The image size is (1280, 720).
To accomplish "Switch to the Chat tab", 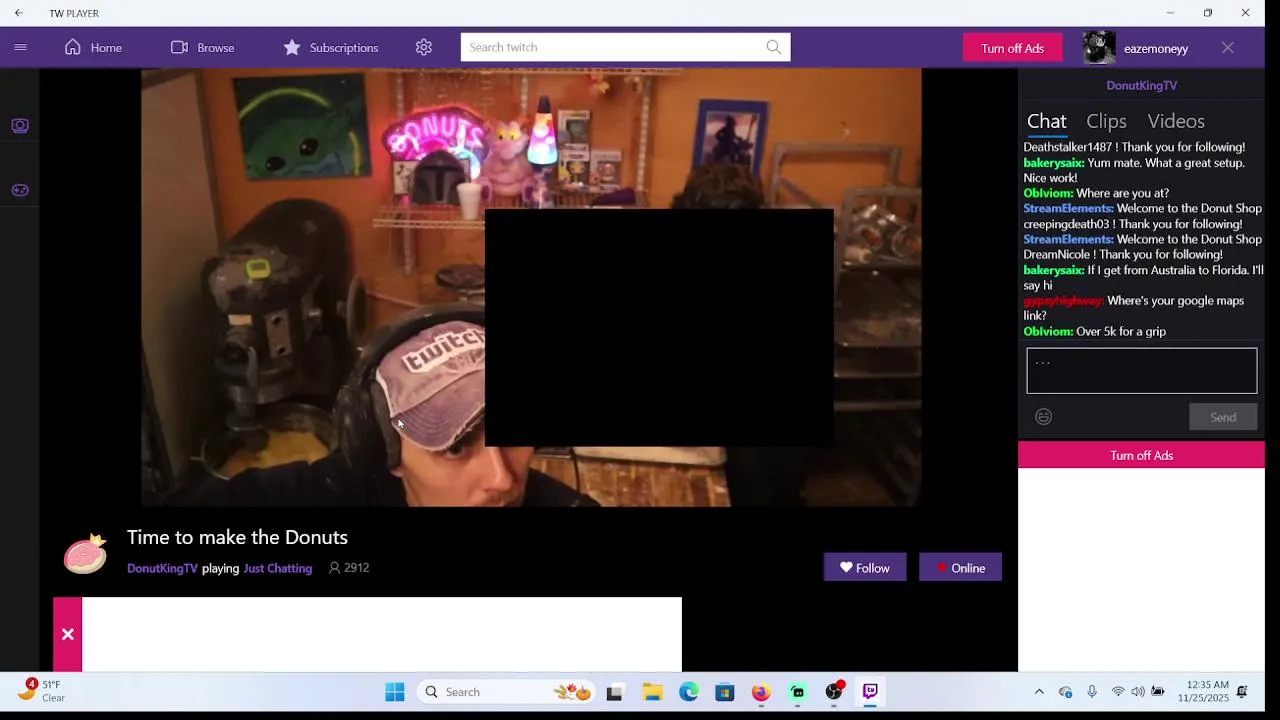I will [x=1046, y=121].
